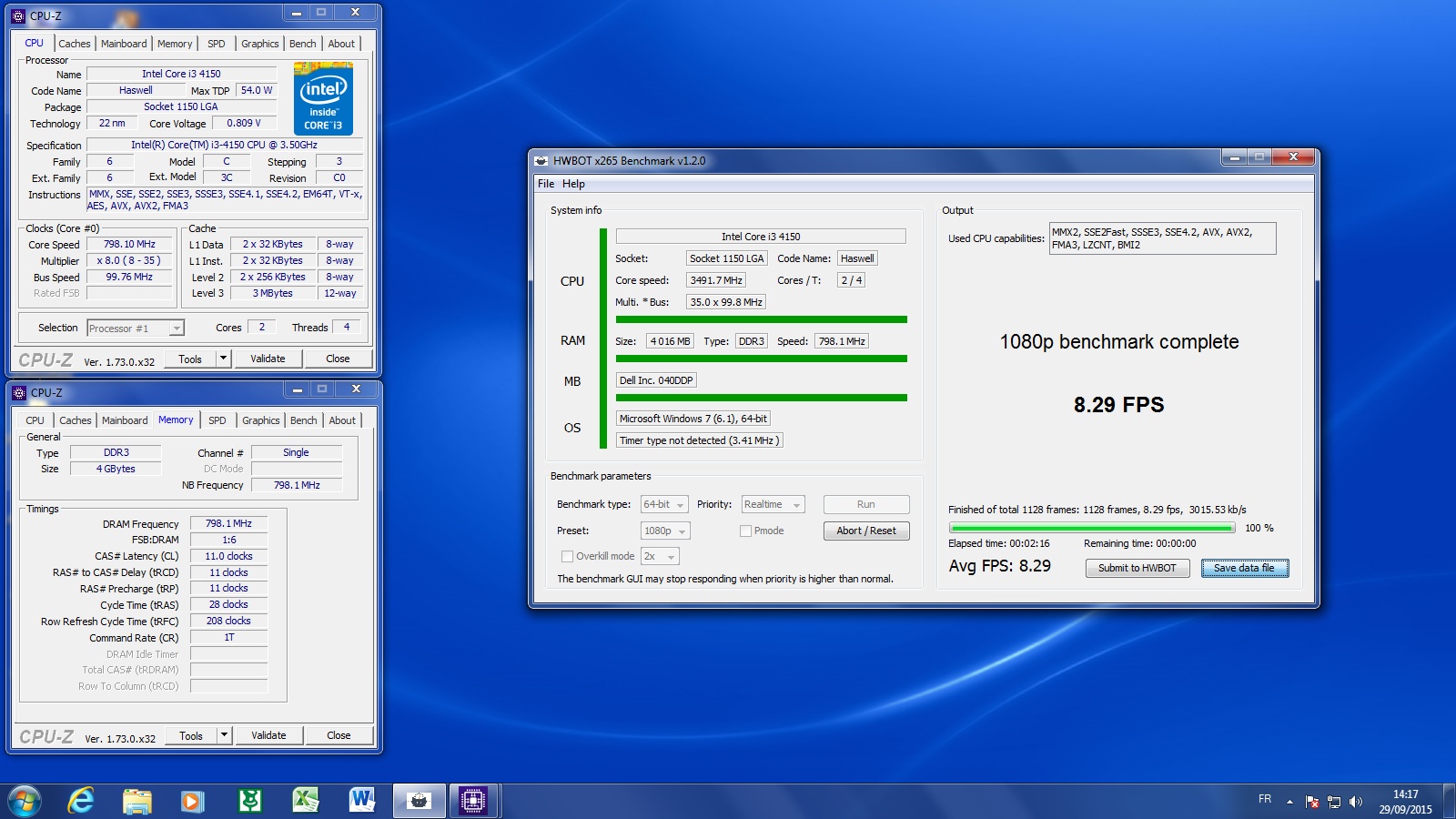Click the Intel Core i3 logo in CPU-Z
Viewport: 1456px width, 819px height.
coord(323,98)
